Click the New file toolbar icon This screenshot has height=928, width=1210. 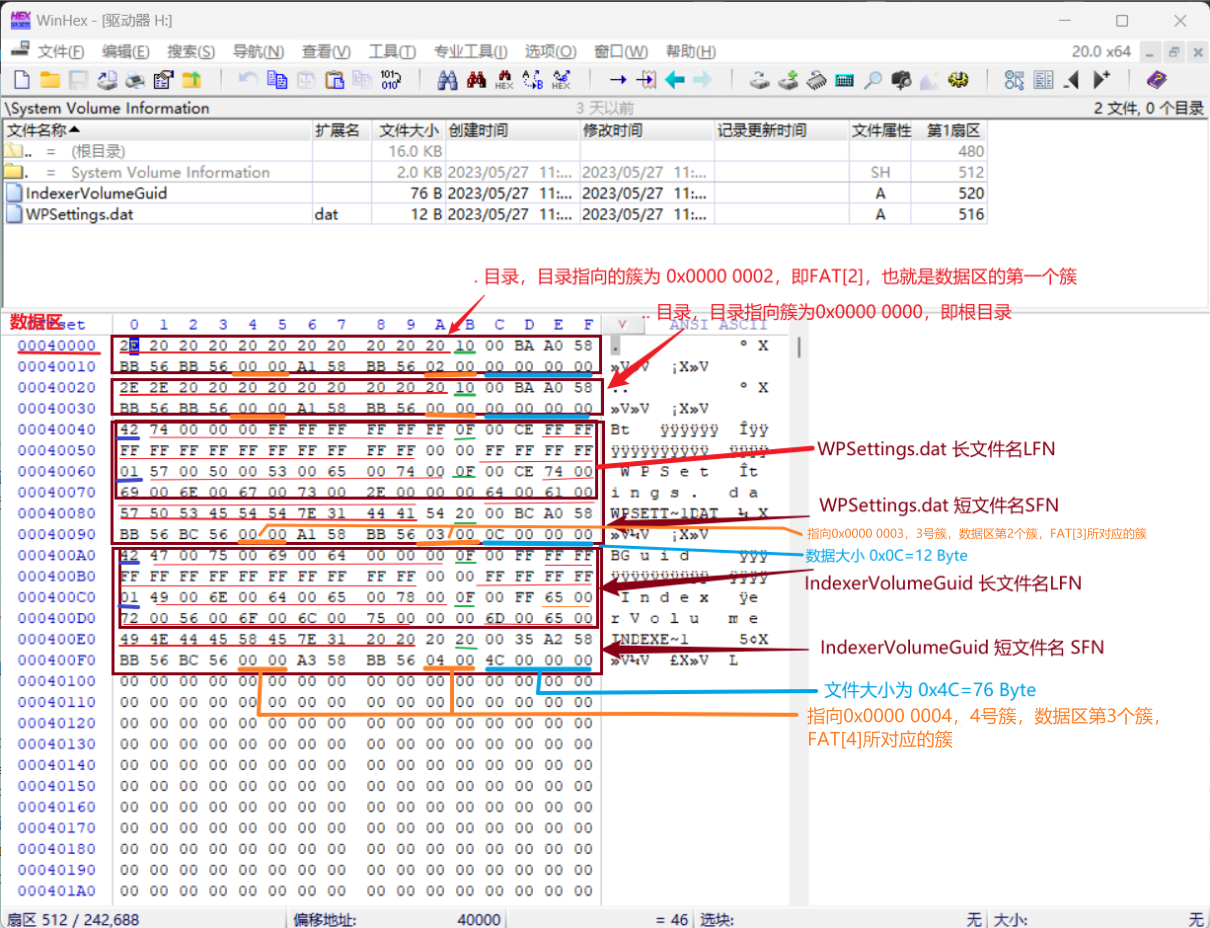pos(20,80)
